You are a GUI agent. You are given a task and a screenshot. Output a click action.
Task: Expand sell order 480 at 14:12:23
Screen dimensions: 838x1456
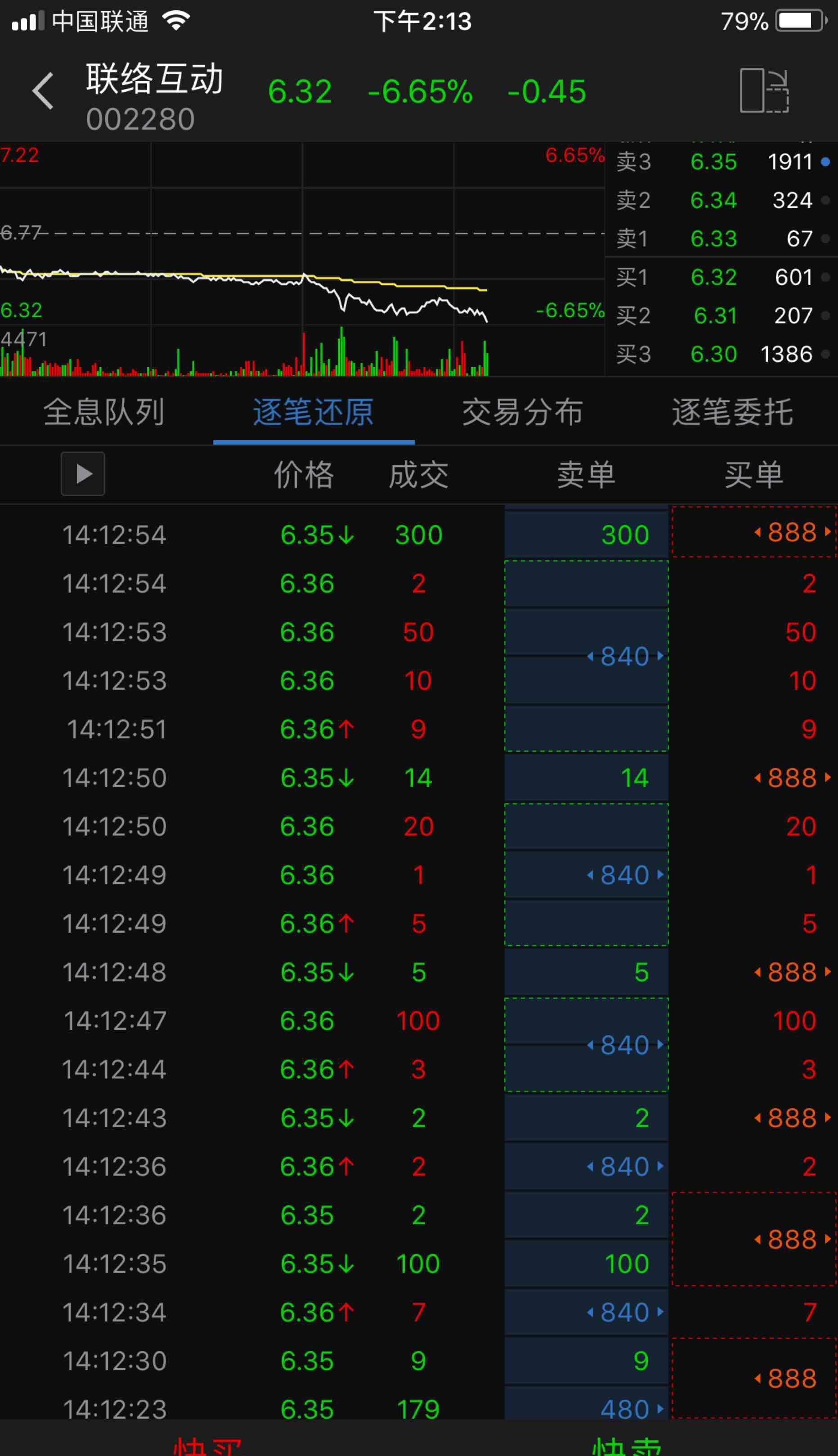pyautogui.click(x=632, y=1409)
